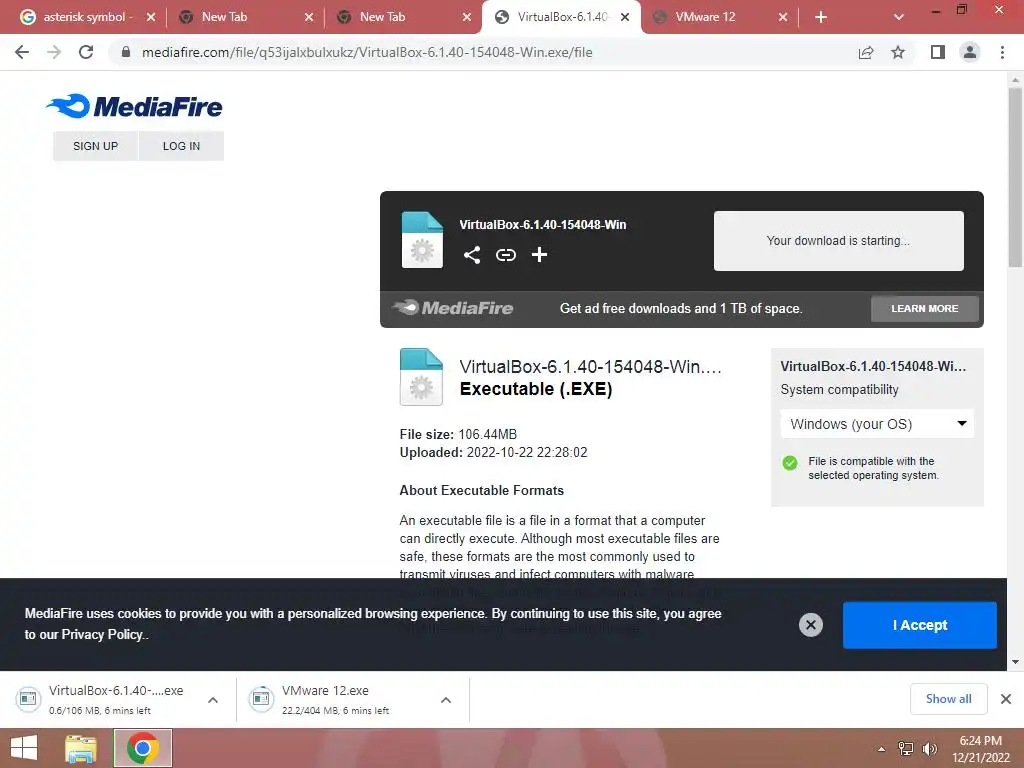
Task: Click Chrome icon in taskbar
Action: (143, 748)
